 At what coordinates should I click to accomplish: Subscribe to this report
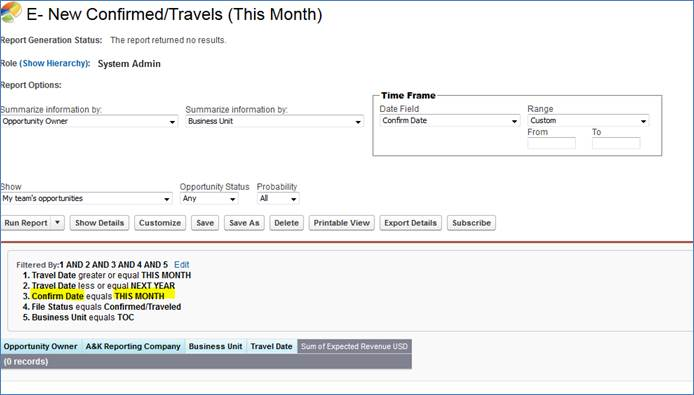471,223
